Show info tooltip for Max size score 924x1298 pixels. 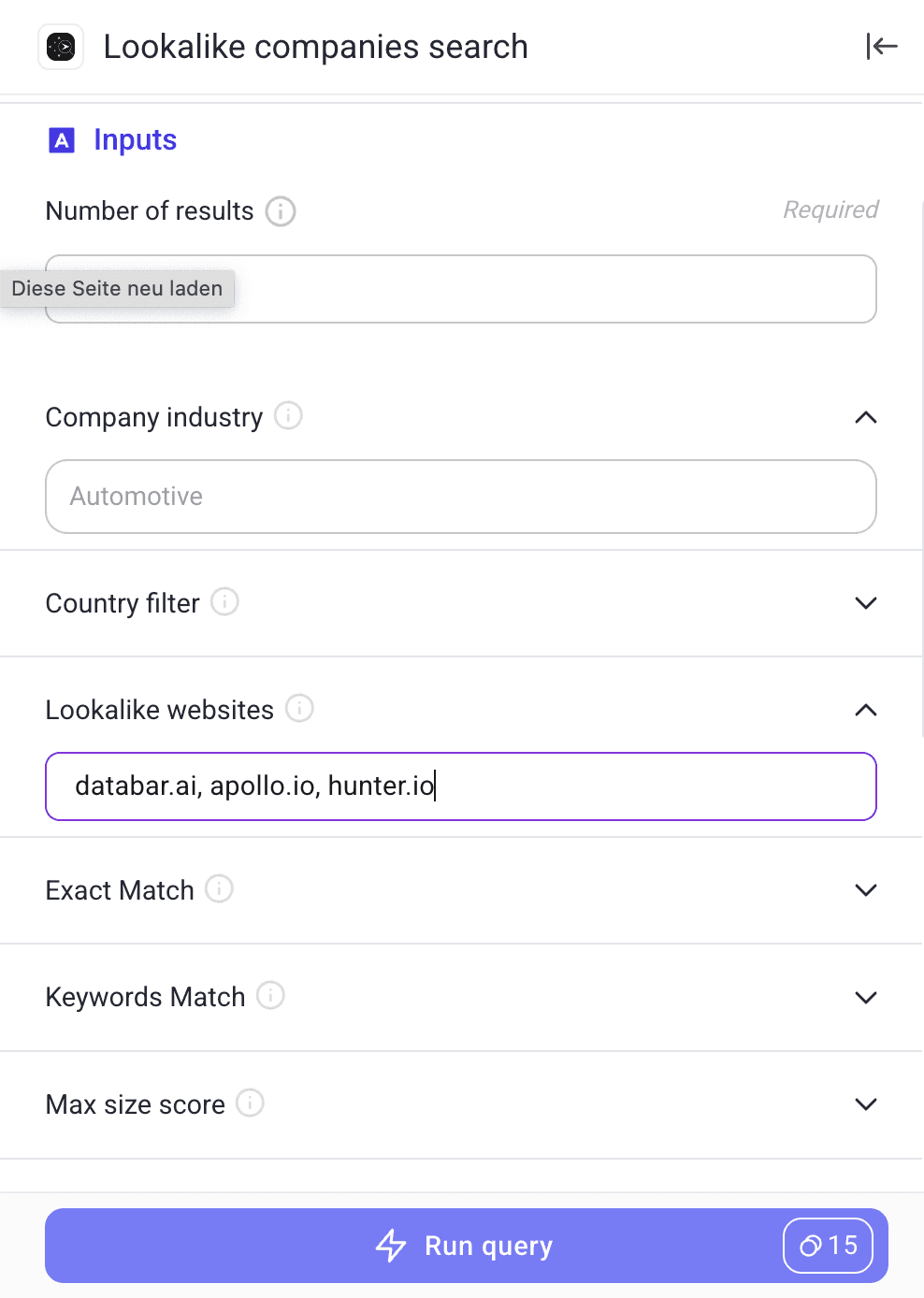coord(250,1103)
